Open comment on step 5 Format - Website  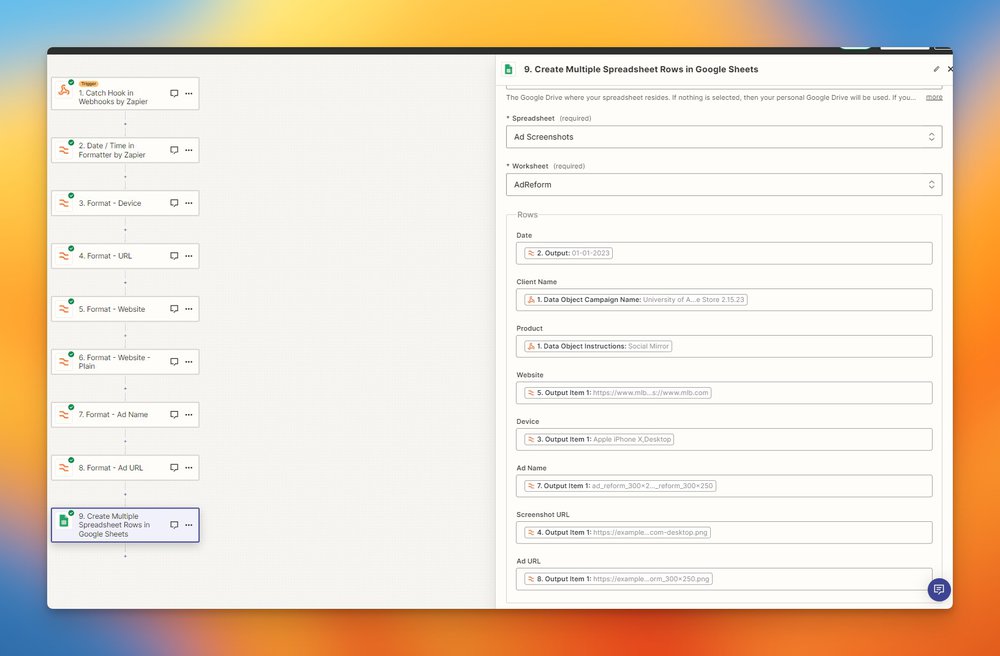pos(174,309)
